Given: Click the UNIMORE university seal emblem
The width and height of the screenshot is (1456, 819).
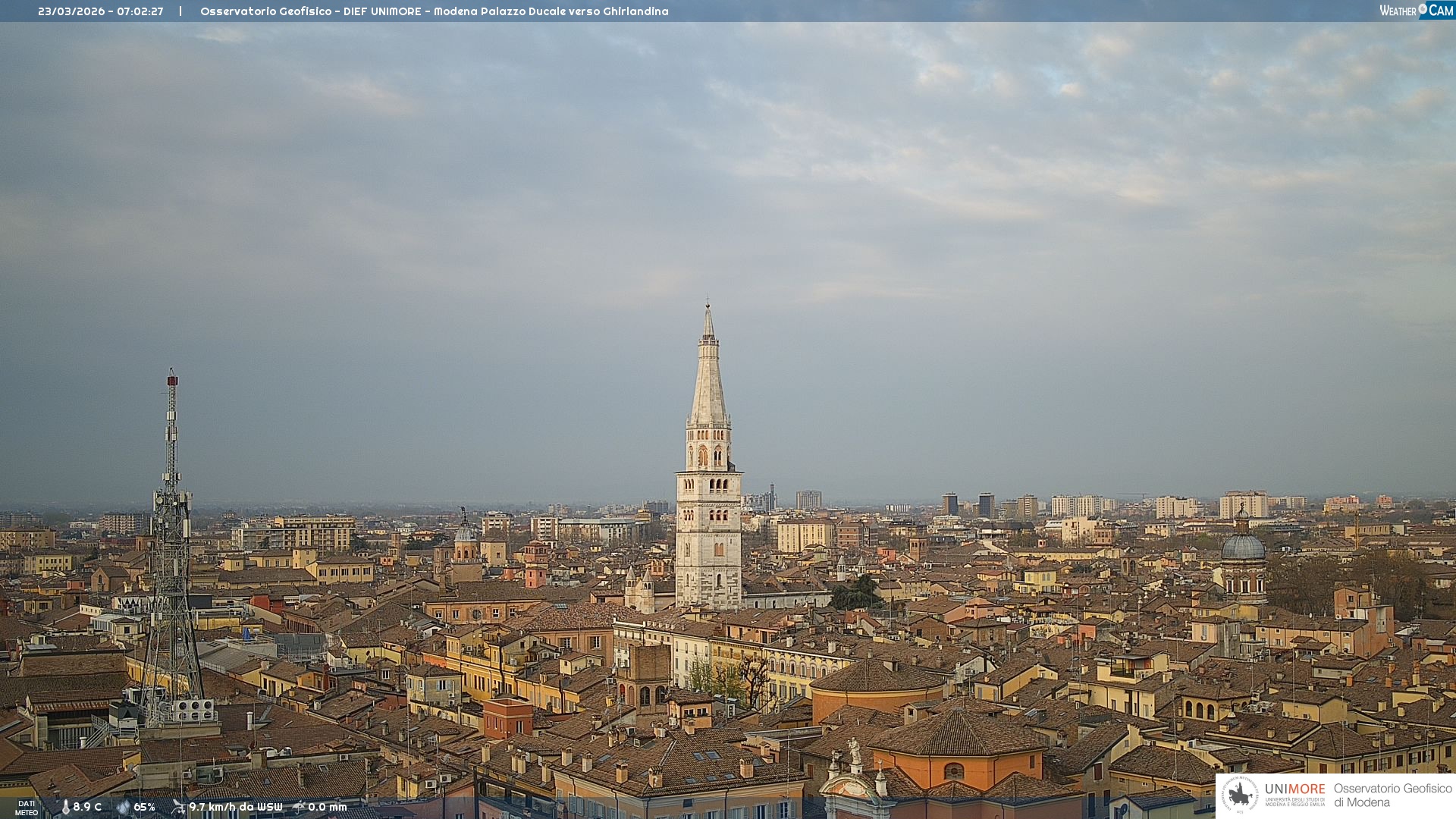Looking at the screenshot, I should (x=1240, y=795).
